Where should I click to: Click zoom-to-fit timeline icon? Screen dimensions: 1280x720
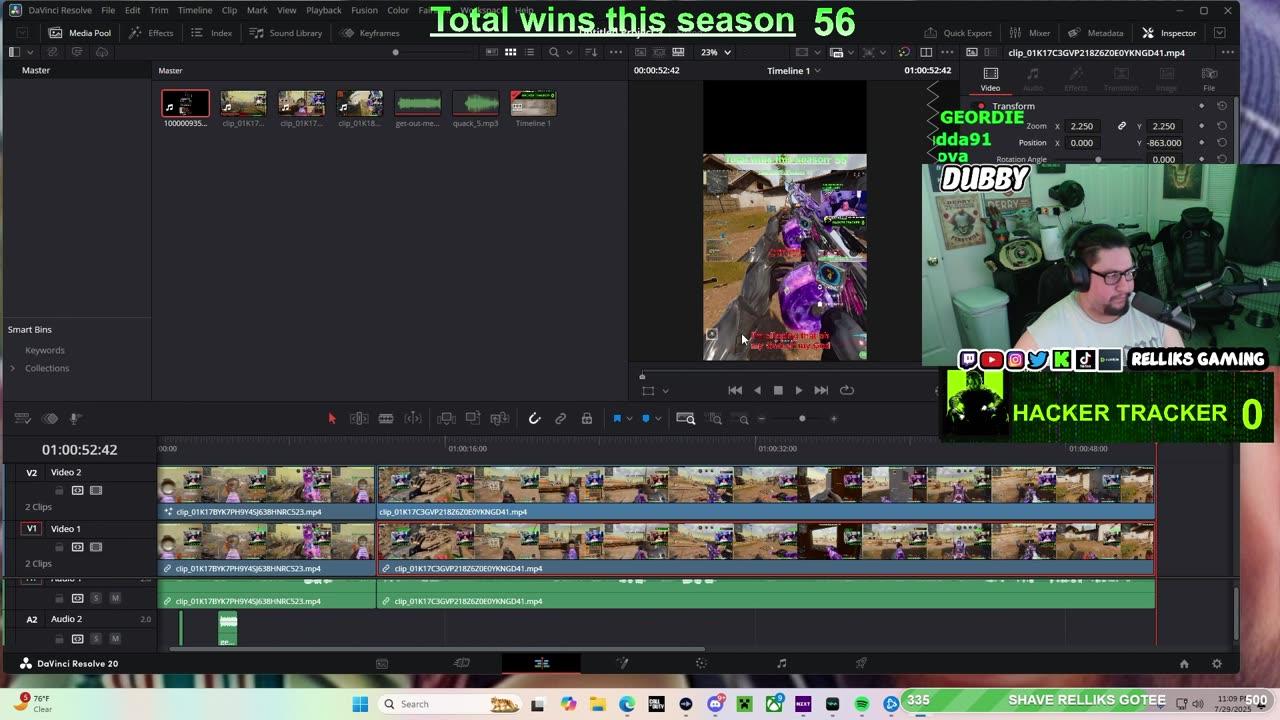point(686,419)
